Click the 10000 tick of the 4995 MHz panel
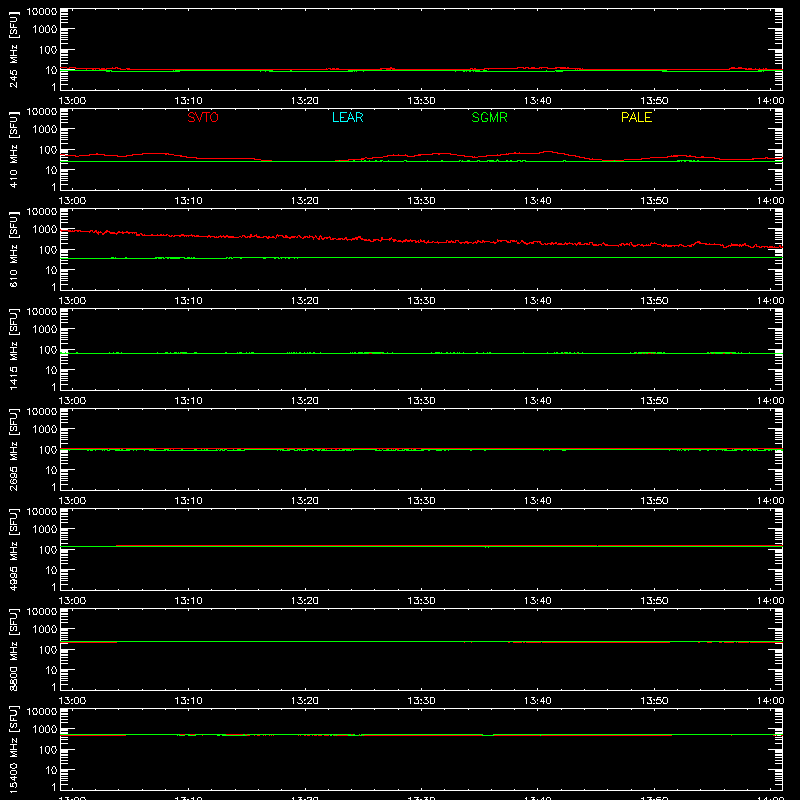 [x=42, y=512]
